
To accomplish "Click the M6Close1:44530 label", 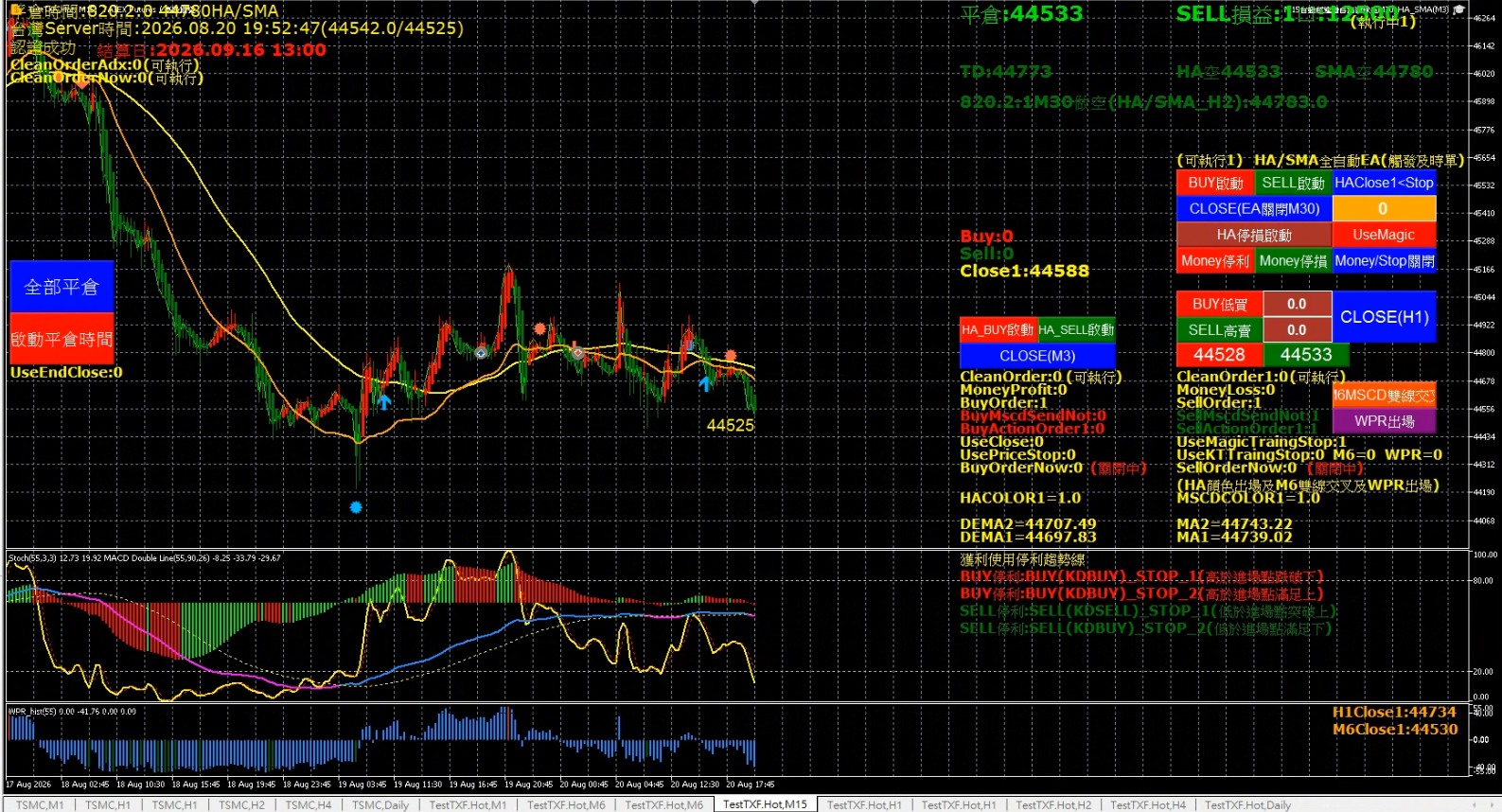I will (1395, 730).
